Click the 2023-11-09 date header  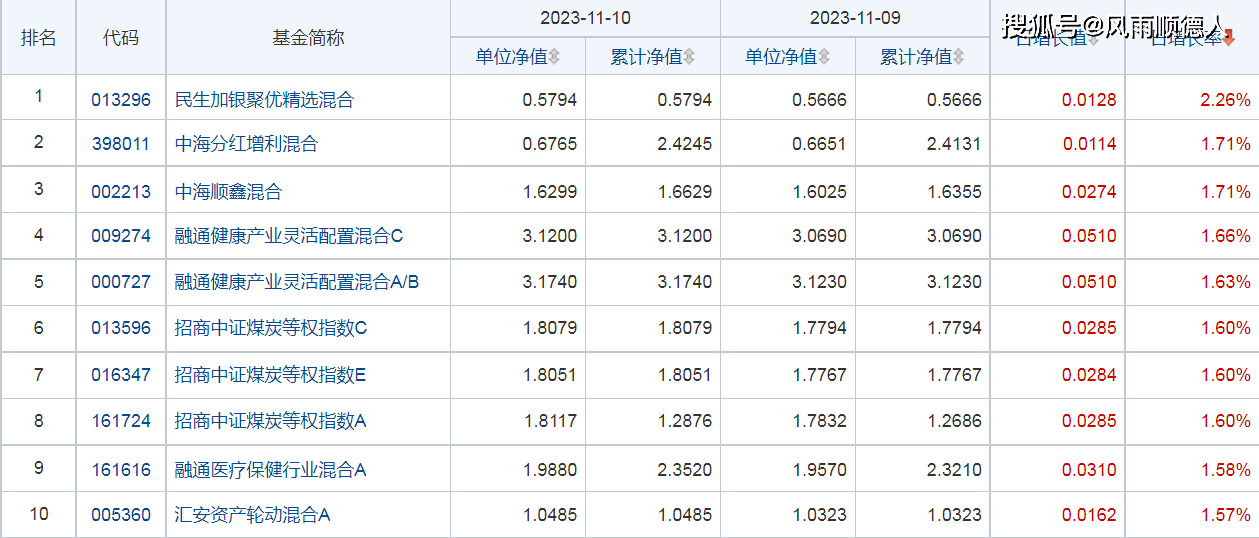click(x=855, y=18)
